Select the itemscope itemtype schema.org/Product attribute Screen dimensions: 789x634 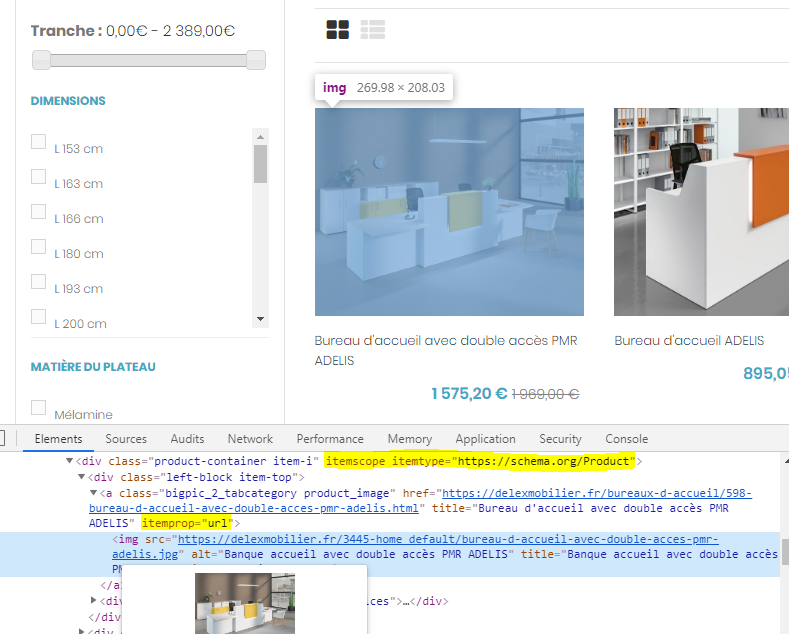coord(479,461)
